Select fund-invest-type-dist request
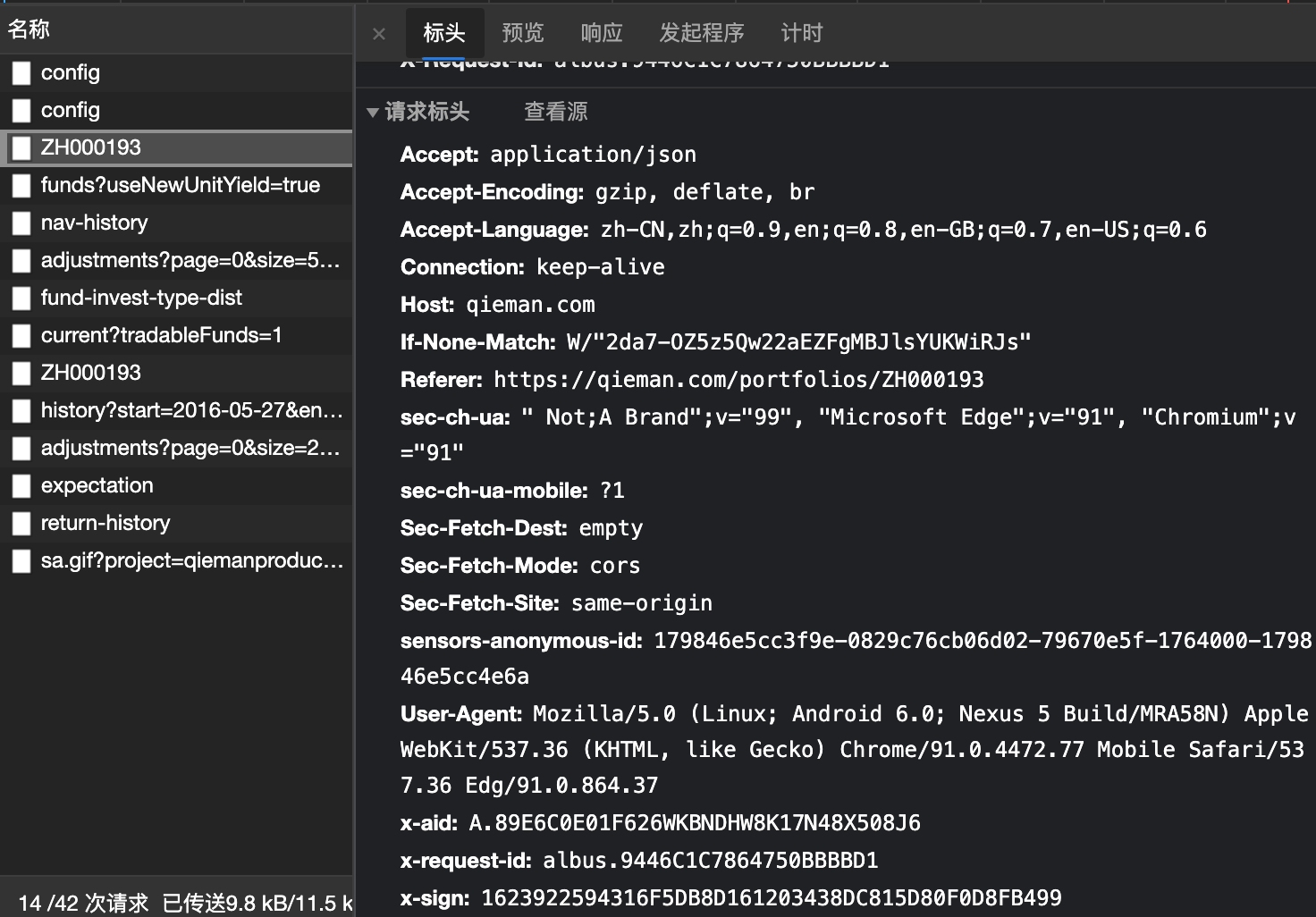The image size is (1316, 917). coord(176,298)
